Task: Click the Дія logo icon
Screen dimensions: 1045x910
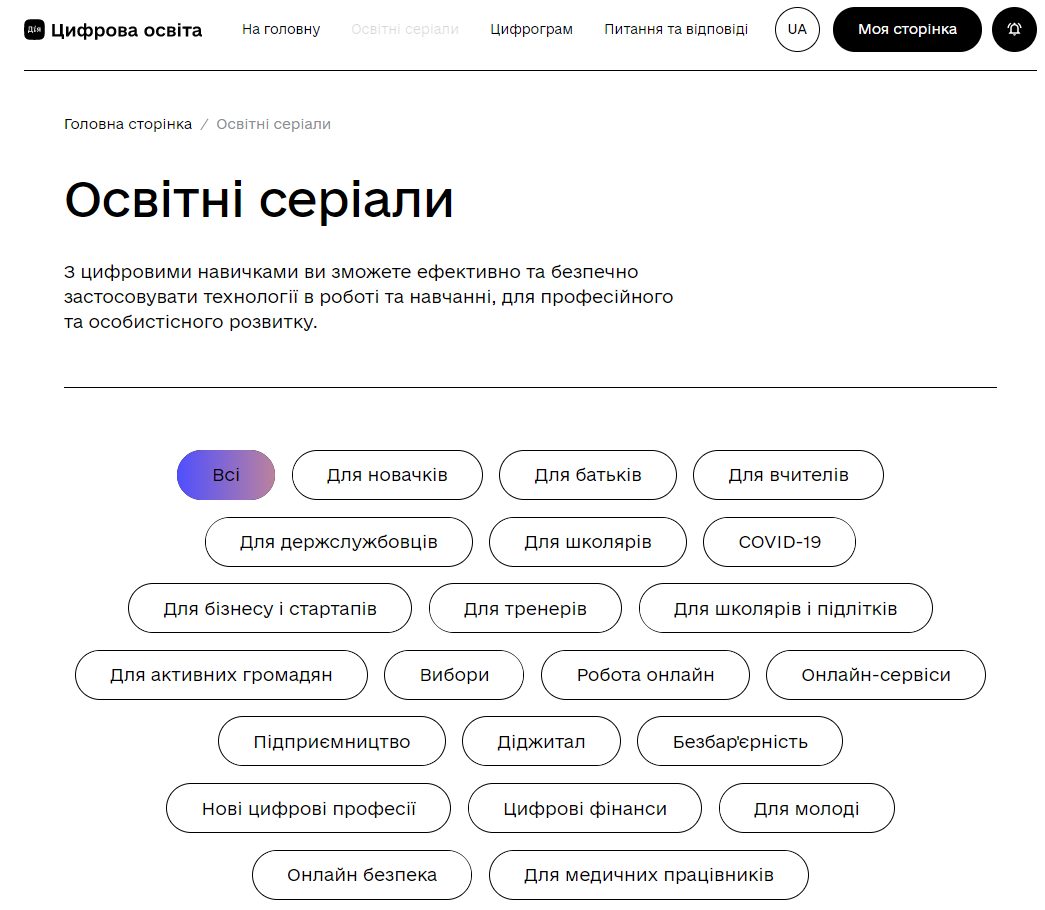Action: click(34, 29)
